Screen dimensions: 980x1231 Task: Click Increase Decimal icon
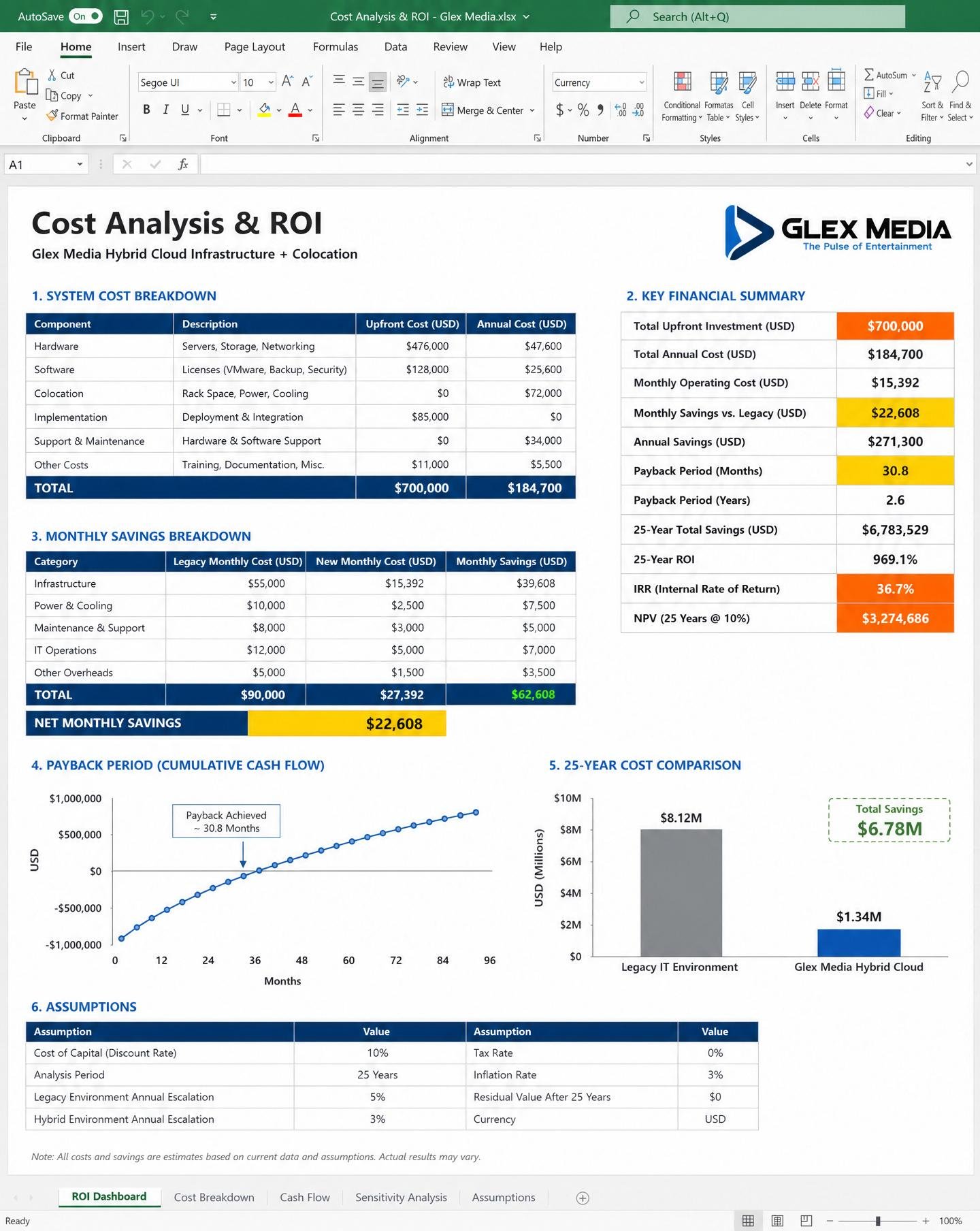621,110
